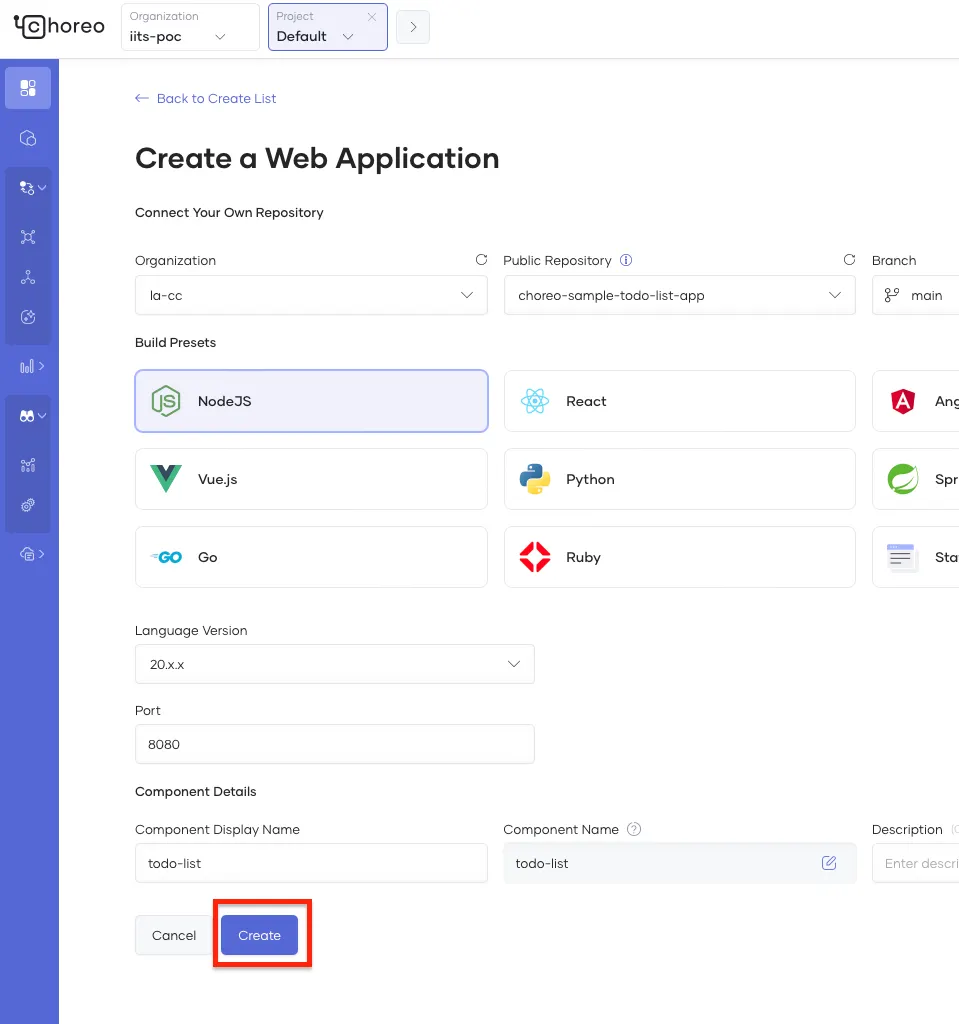This screenshot has height=1024, width=959.
Task: Refresh the Organization list
Action: click(481, 260)
